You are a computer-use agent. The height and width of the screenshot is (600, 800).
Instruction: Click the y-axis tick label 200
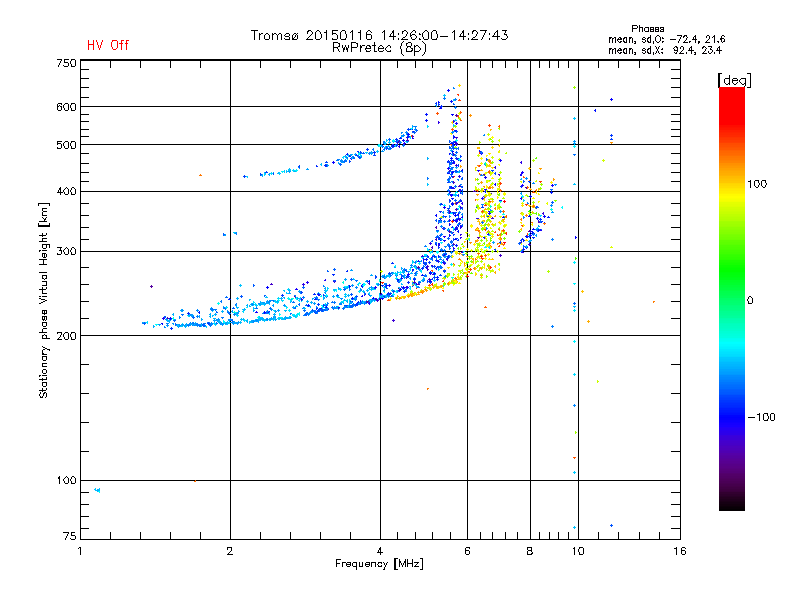[x=67, y=336]
